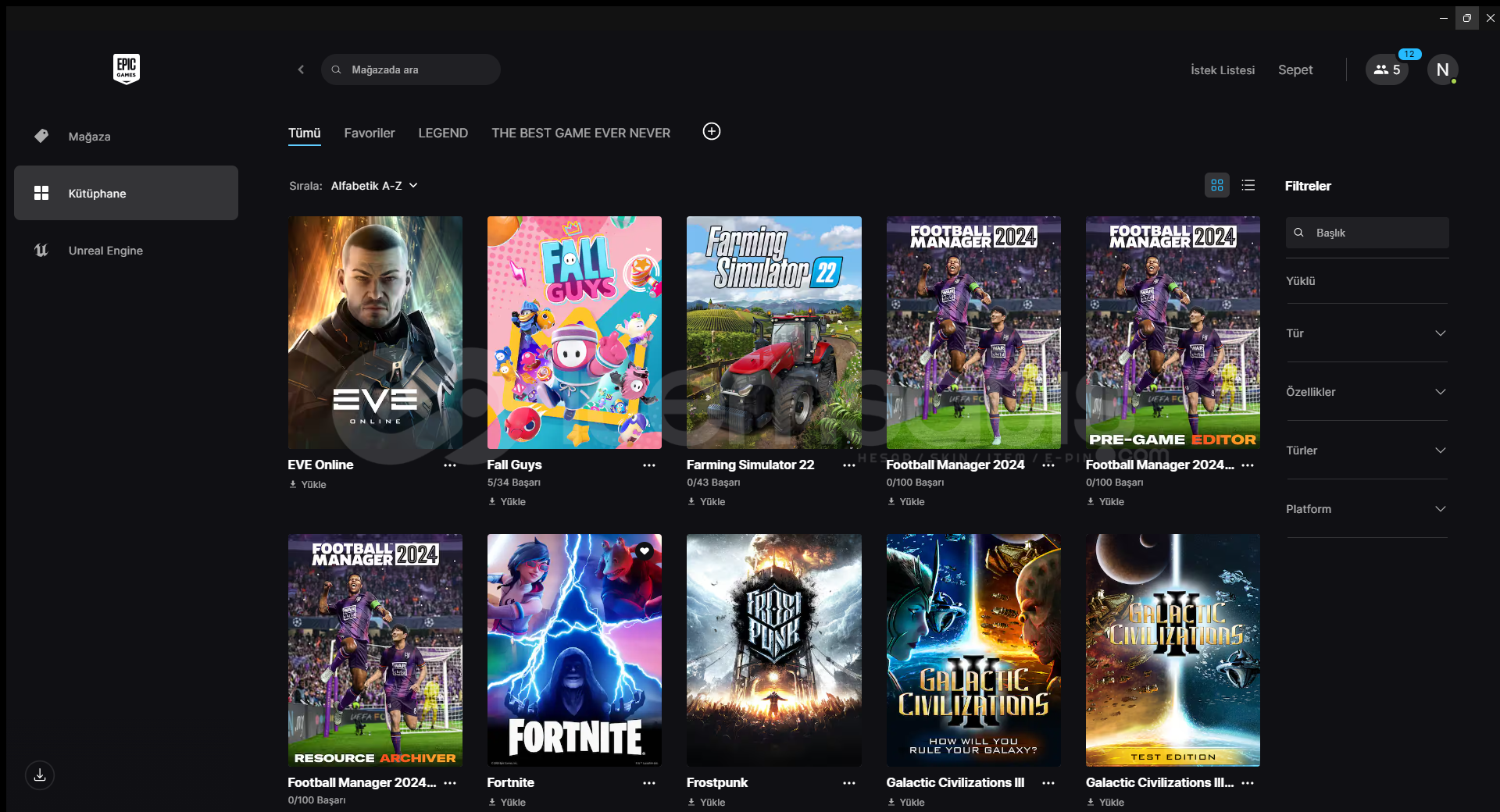This screenshot has height=812, width=1500.
Task: Open the friends icon showing 5
Action: coord(1387,69)
